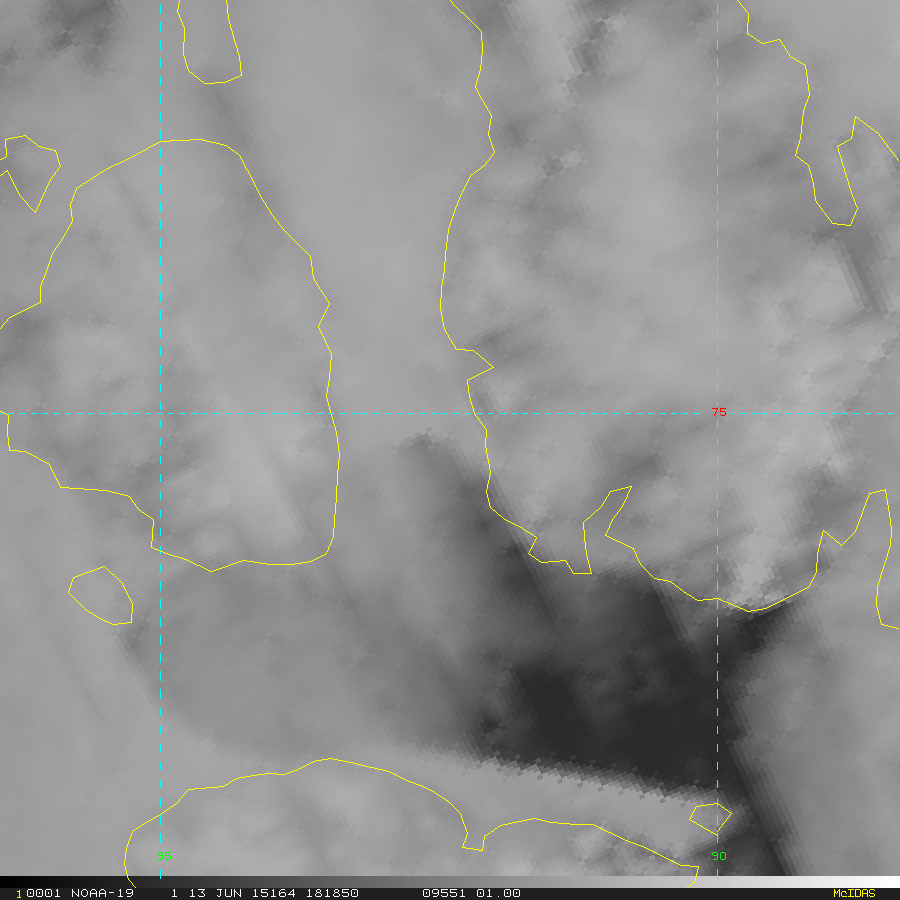Select the 01.00 resolution value
Image resolution: width=900 pixels, height=900 pixels.
click(498, 893)
